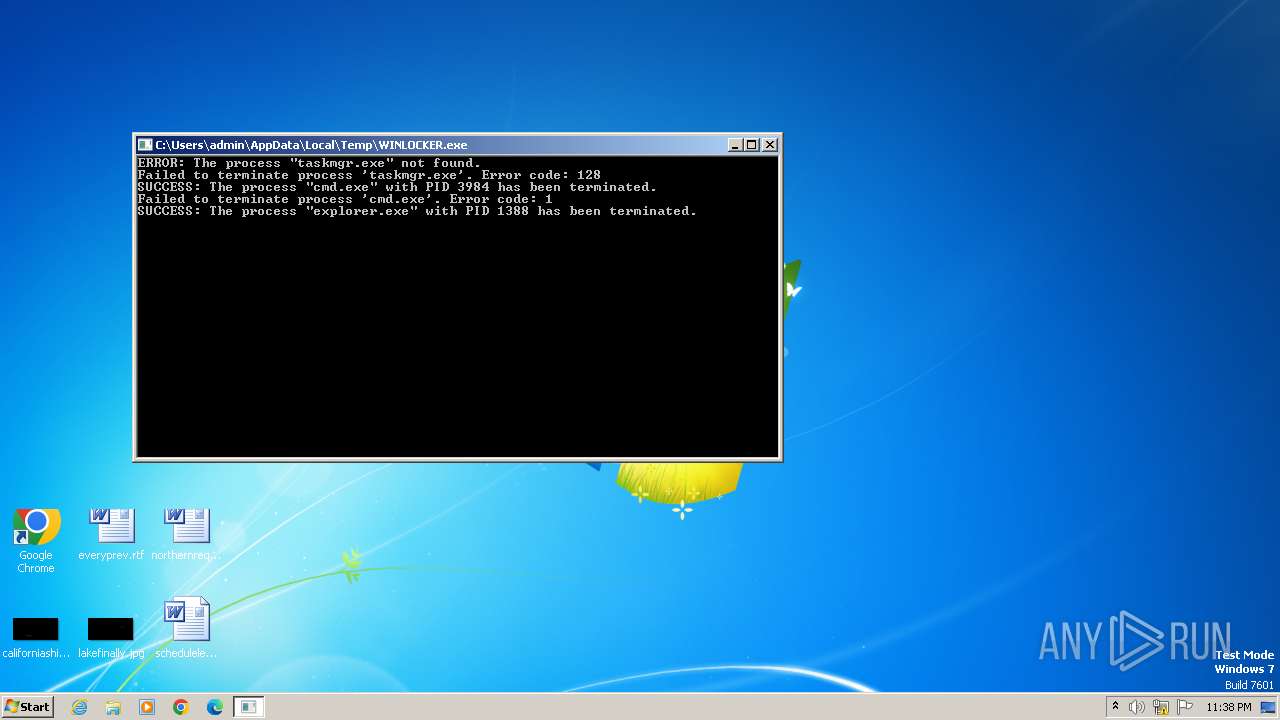1280x720 pixels.
Task: Minimize the WINLOCKER.exe console window
Action: (735, 145)
